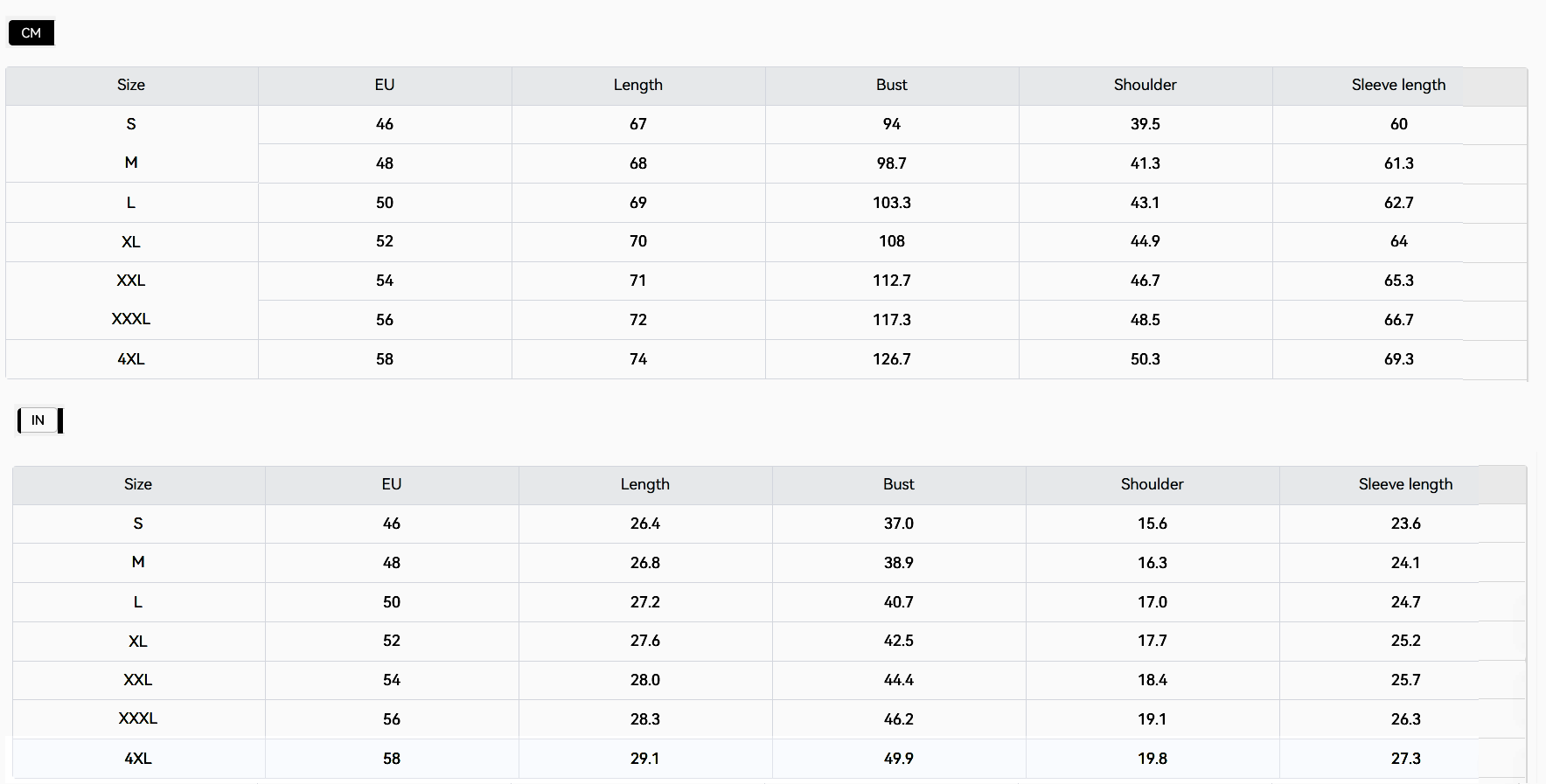The height and width of the screenshot is (784, 1546).
Task: Select Shoulder column header in CM table
Action: pos(1145,85)
